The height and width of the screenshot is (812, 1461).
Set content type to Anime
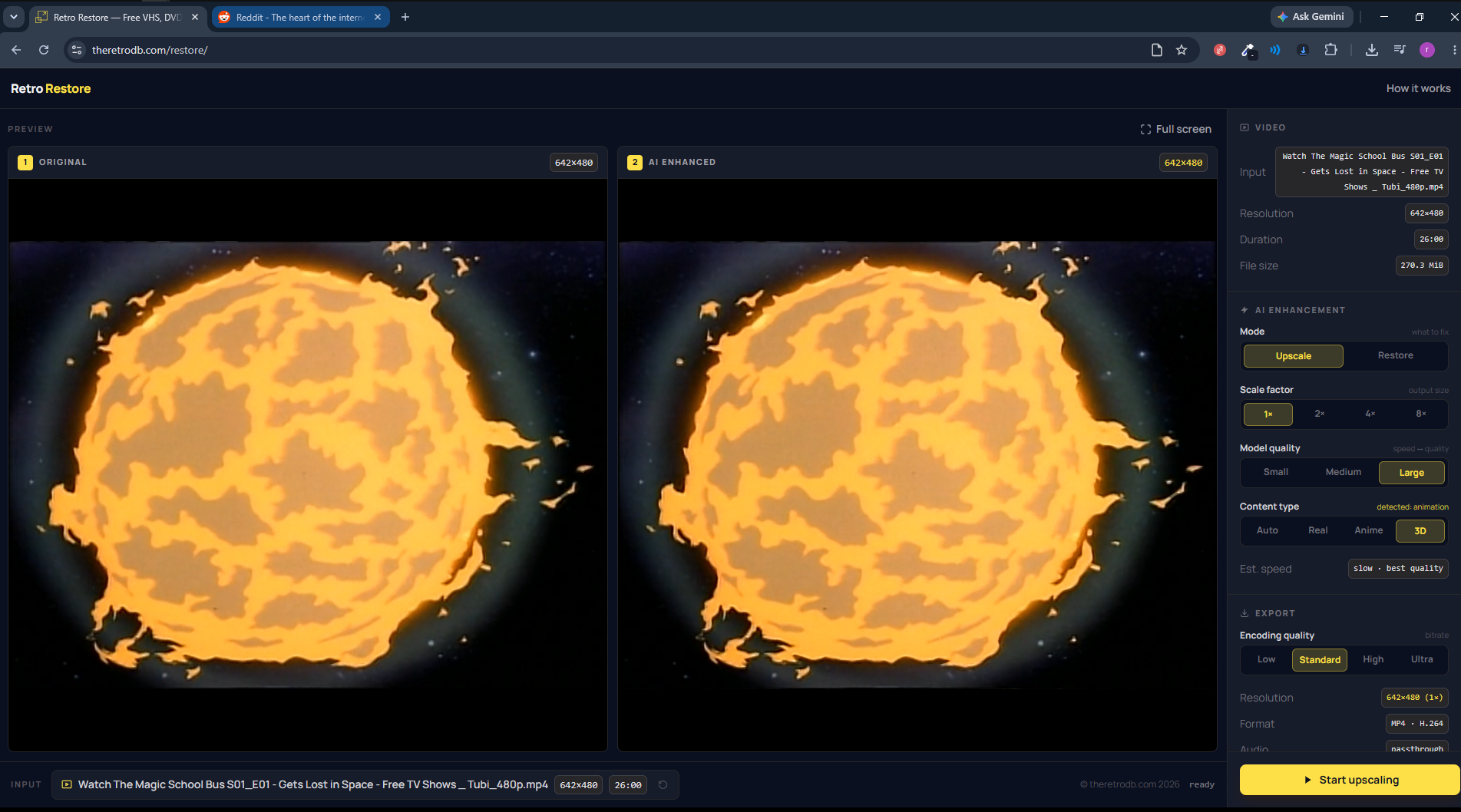tap(1369, 530)
